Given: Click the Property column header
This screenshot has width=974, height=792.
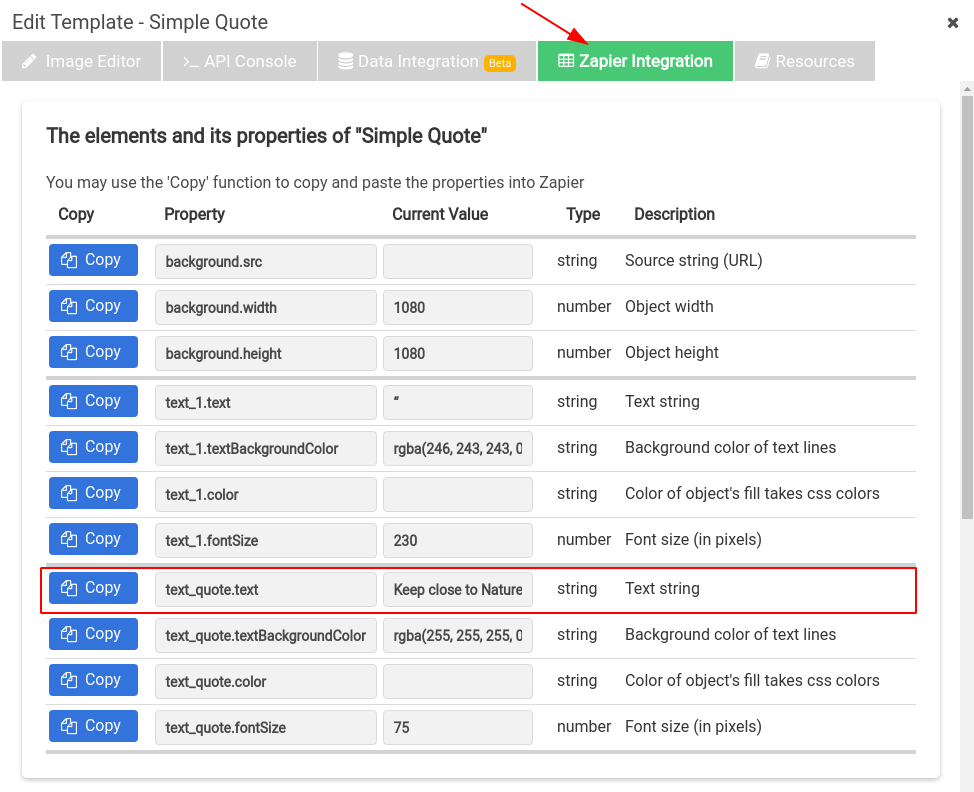Looking at the screenshot, I should [x=194, y=214].
